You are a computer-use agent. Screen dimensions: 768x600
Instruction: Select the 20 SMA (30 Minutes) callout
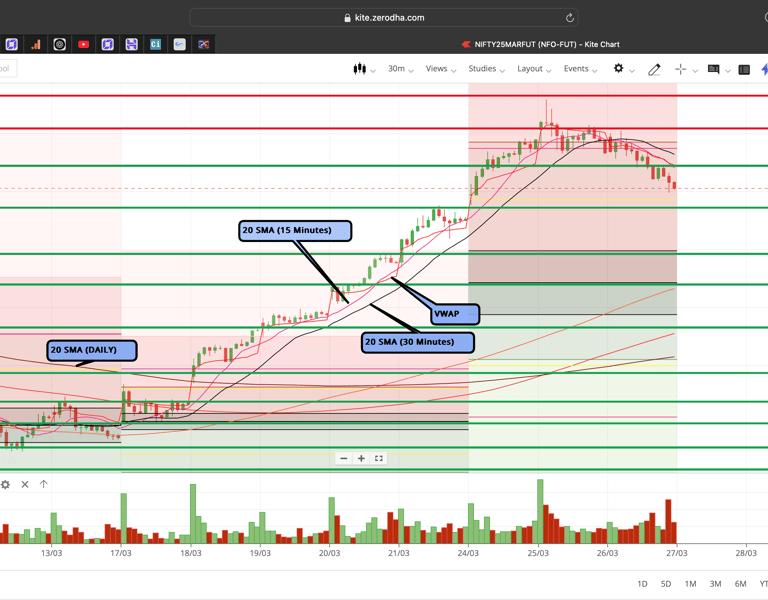pos(418,342)
